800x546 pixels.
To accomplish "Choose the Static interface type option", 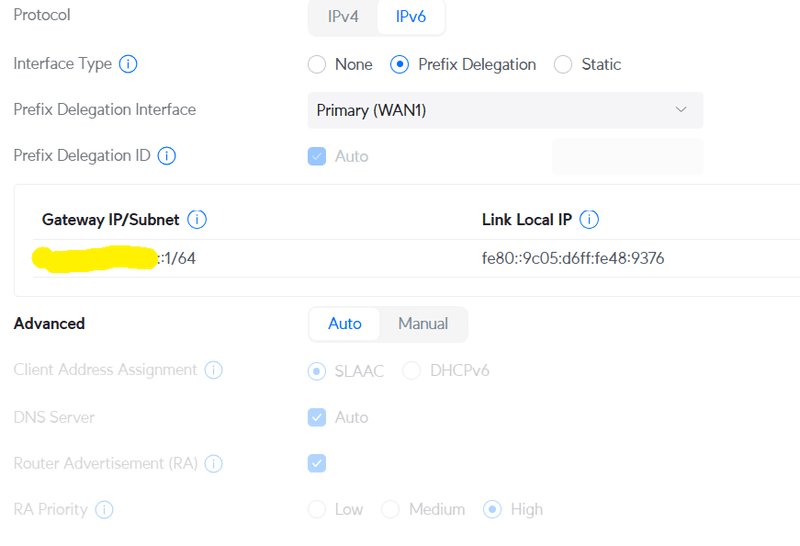I will 563,65.
